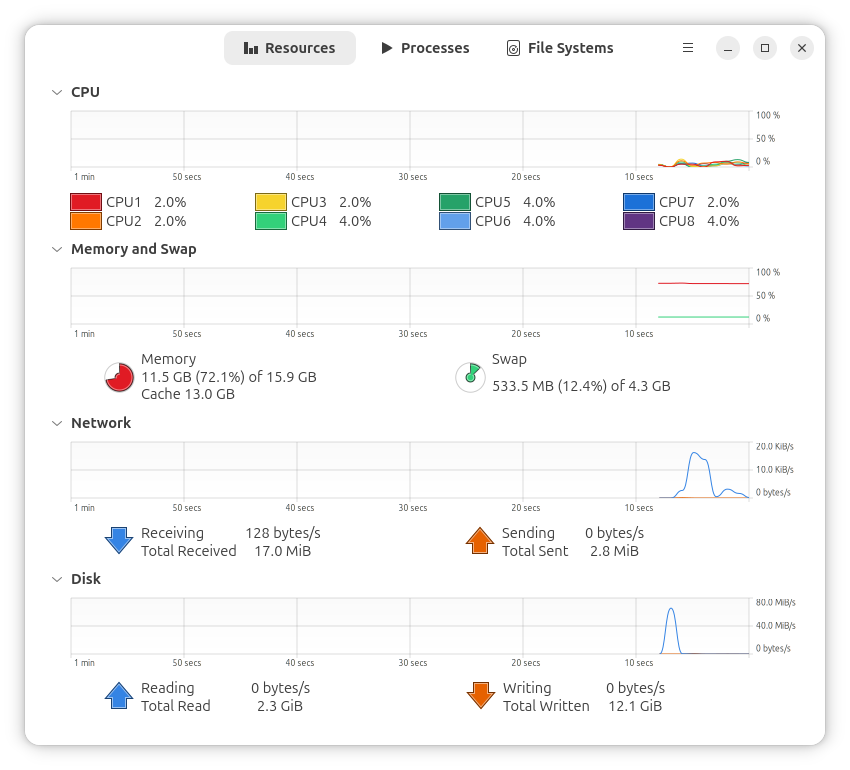Collapse the Memory and Swap section
The width and height of the screenshot is (850, 770).
pos(57,249)
